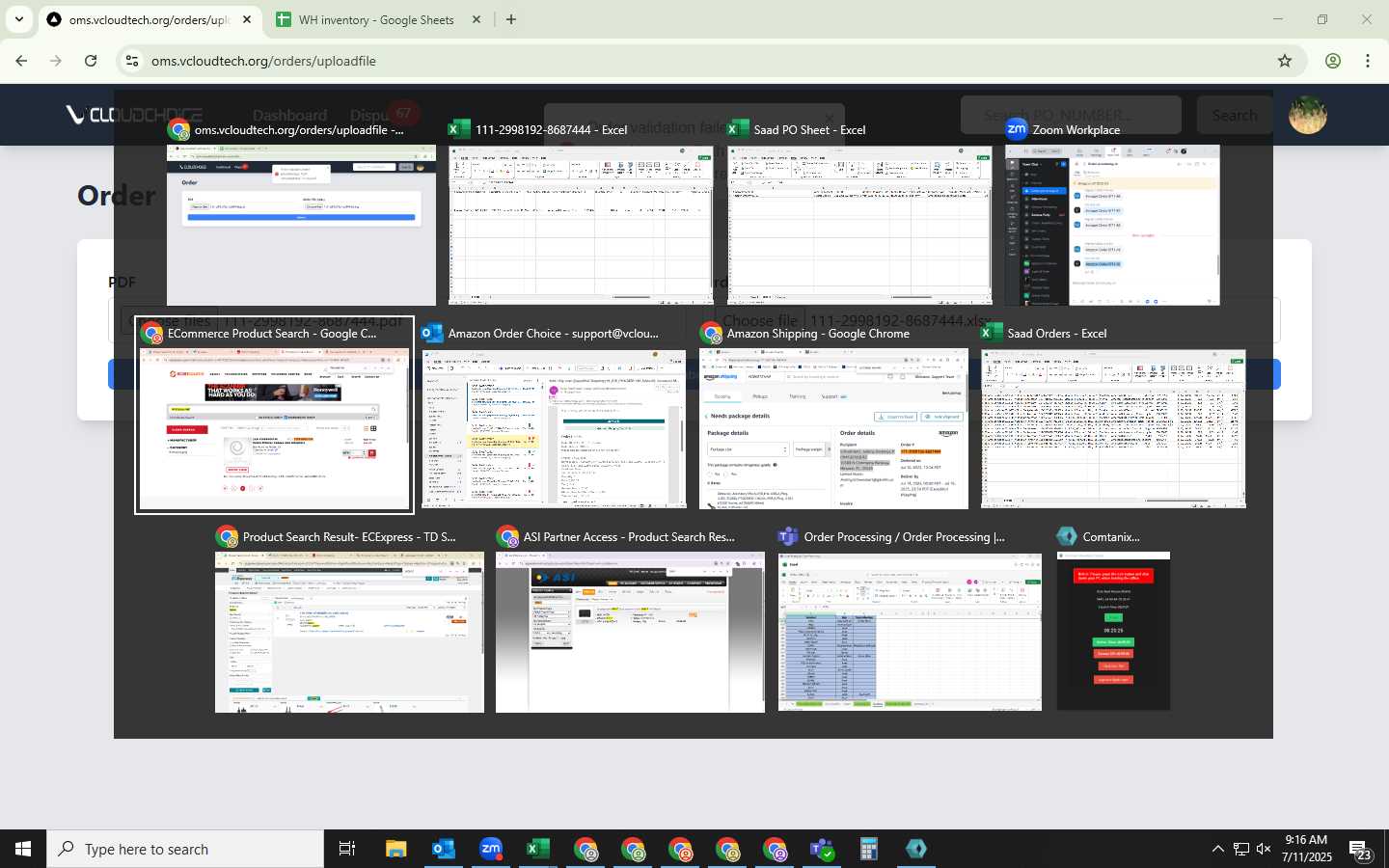The width and height of the screenshot is (1389, 868).
Task: Switch to the WH inventory Google Sheets tab
Action: tap(376, 19)
